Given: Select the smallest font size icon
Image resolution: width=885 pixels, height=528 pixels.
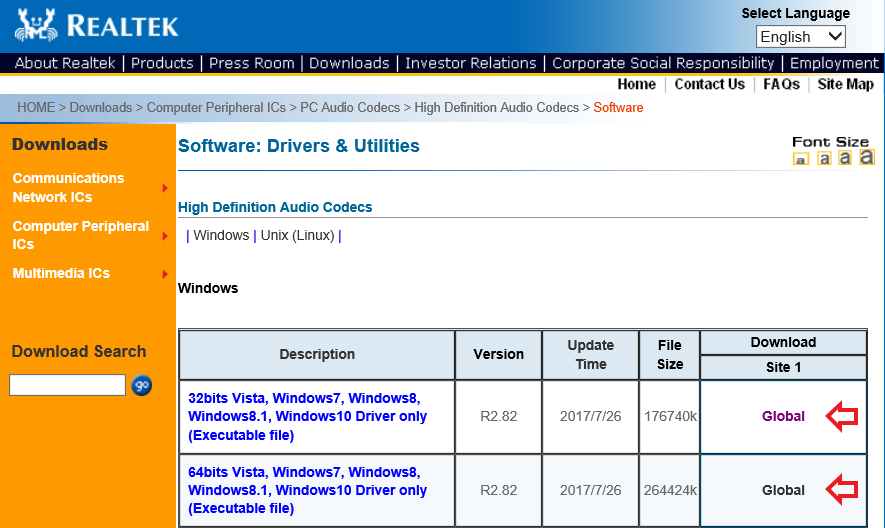Looking at the screenshot, I should coord(800,159).
